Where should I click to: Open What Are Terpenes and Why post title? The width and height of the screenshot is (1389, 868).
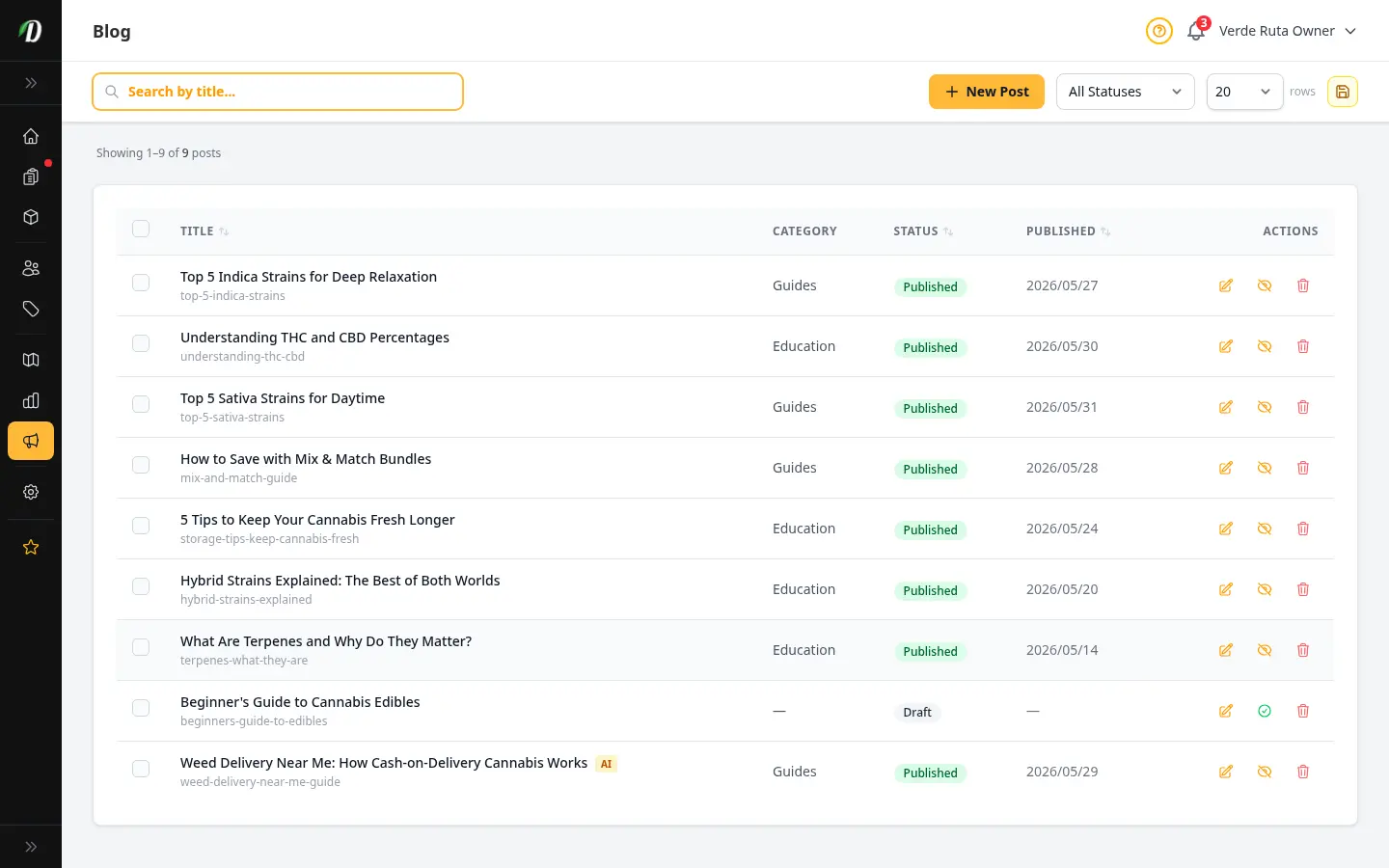(x=326, y=641)
